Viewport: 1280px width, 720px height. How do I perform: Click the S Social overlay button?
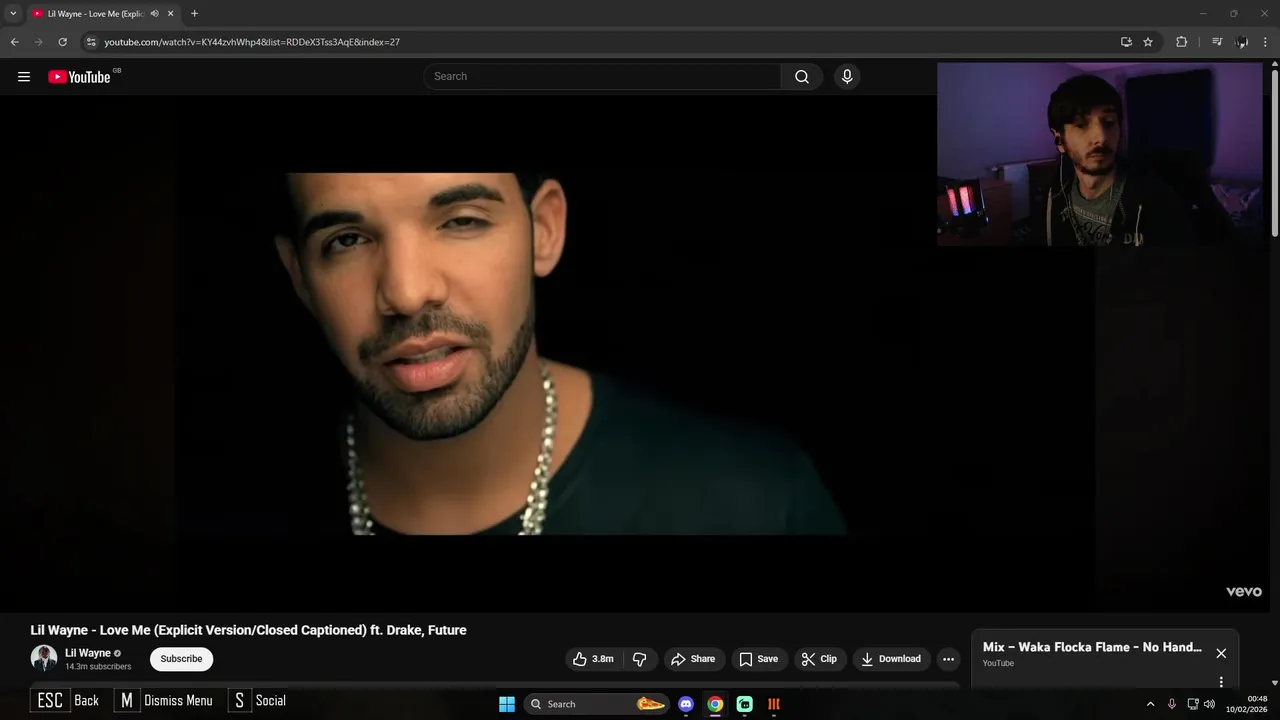pyautogui.click(x=258, y=701)
